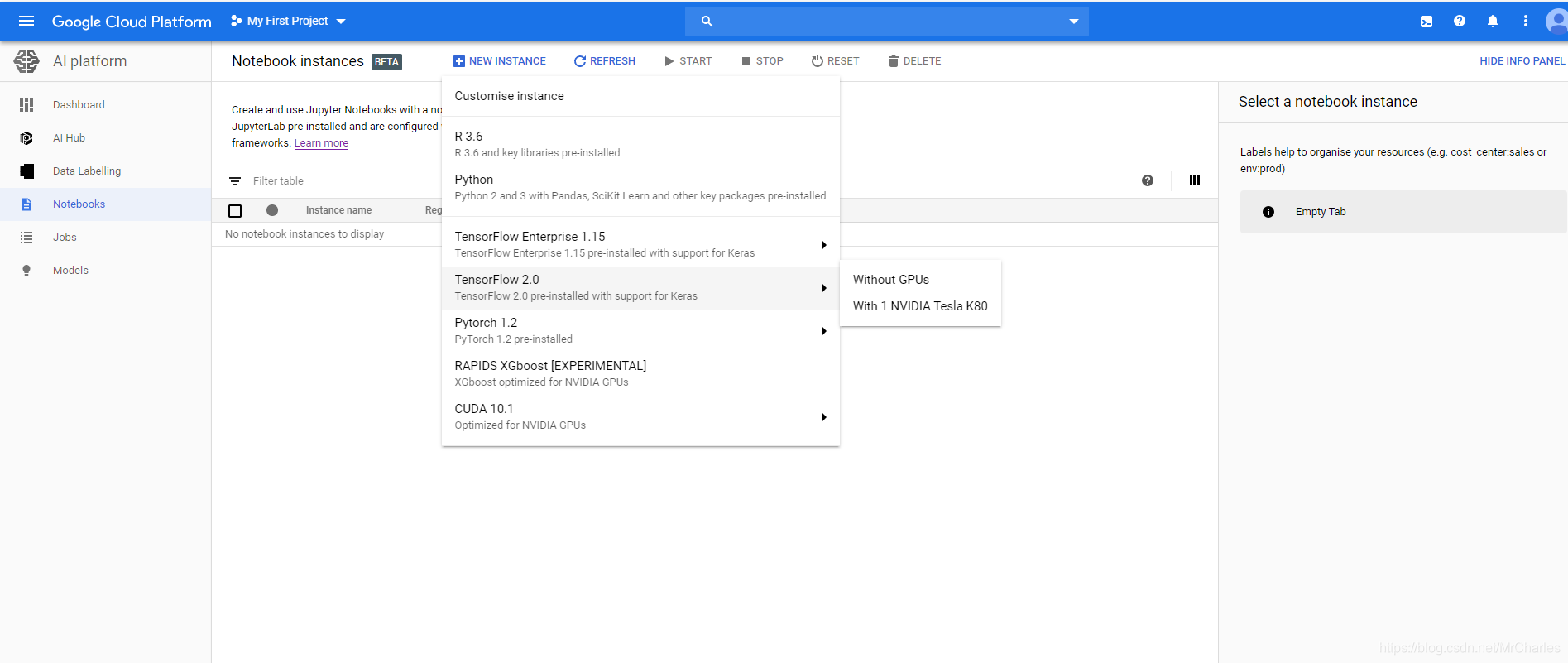Click the top search input bar
1568x663 pixels.
[886, 22]
